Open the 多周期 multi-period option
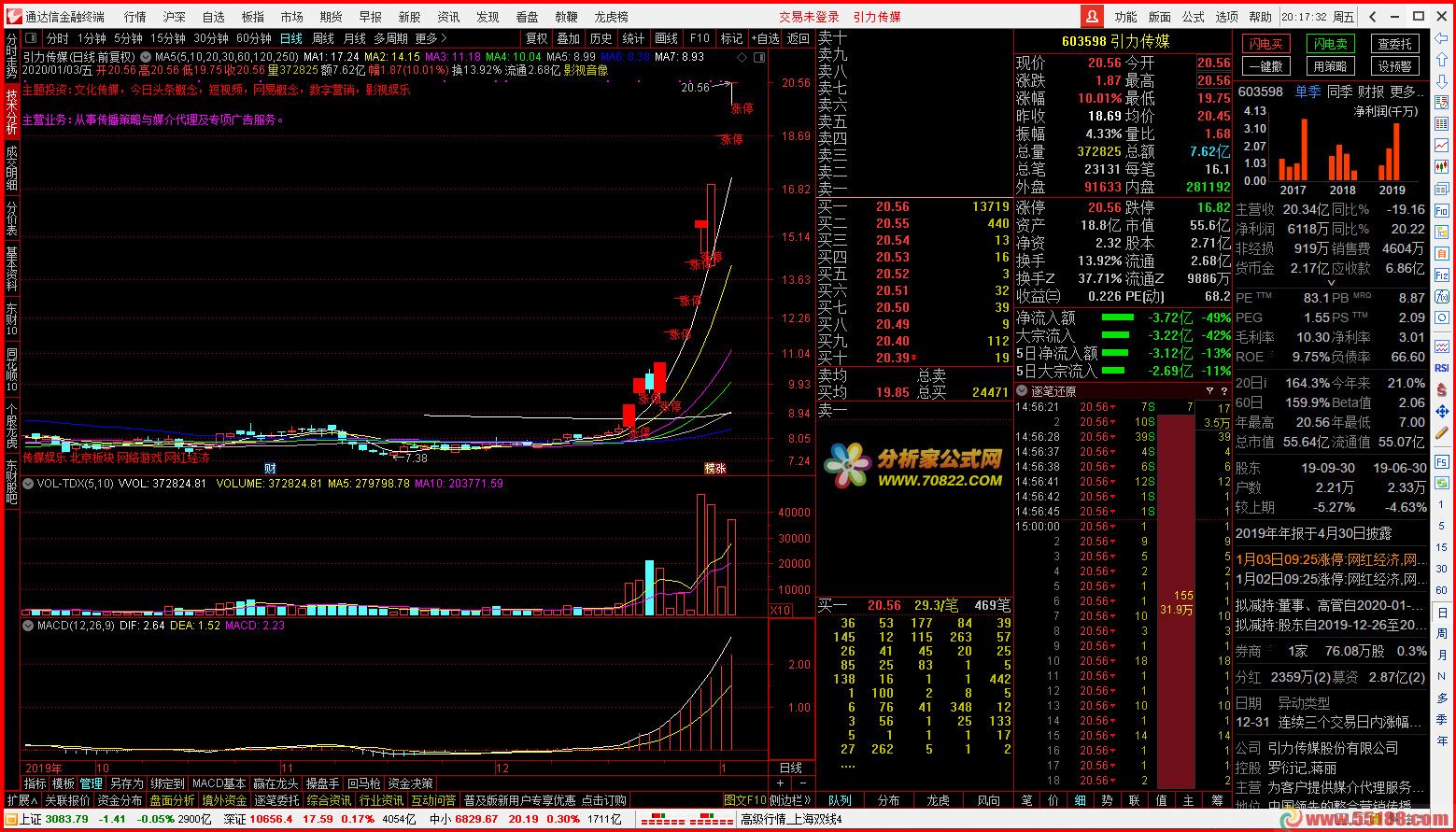 390,38
